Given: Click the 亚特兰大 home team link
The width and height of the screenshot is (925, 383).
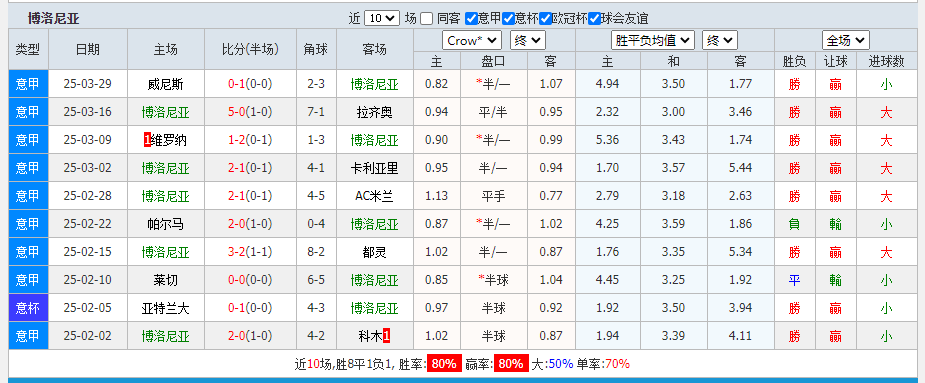Looking at the screenshot, I should click(166, 309).
